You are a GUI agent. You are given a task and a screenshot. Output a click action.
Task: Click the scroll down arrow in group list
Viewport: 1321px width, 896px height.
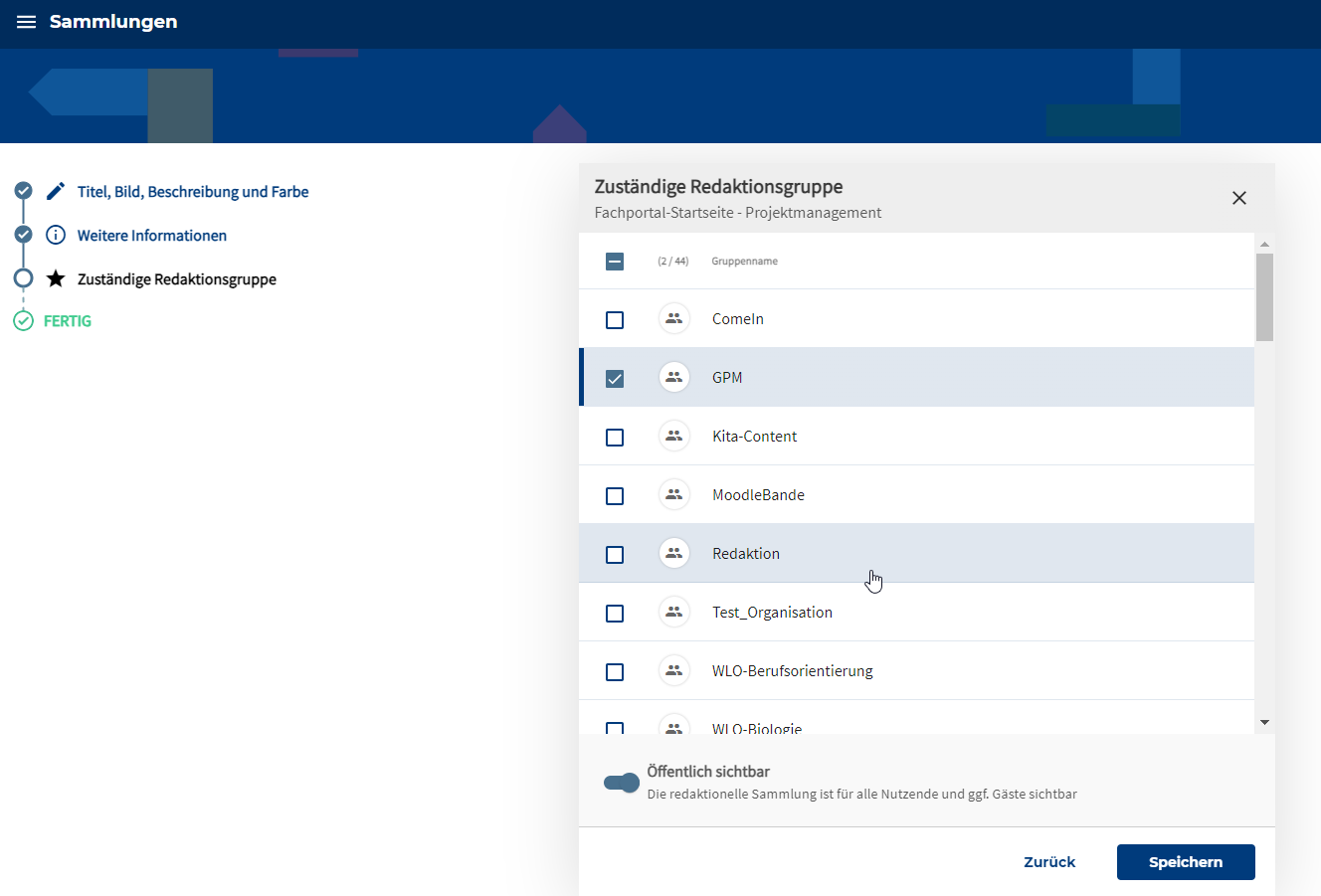click(x=1264, y=723)
